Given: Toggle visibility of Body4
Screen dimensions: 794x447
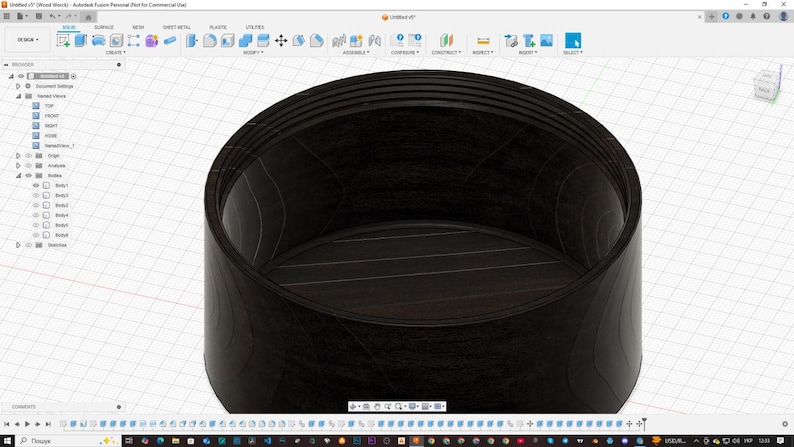Looking at the screenshot, I should click(x=36, y=215).
